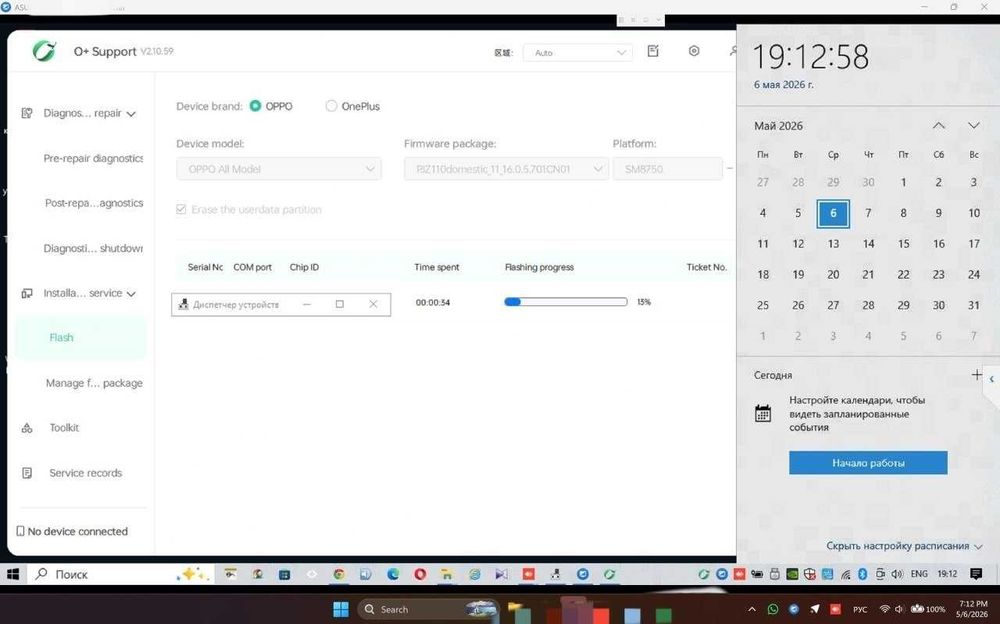Open Post-repair diagnostics item
Viewport: 1000px width, 624px height.
tap(94, 203)
